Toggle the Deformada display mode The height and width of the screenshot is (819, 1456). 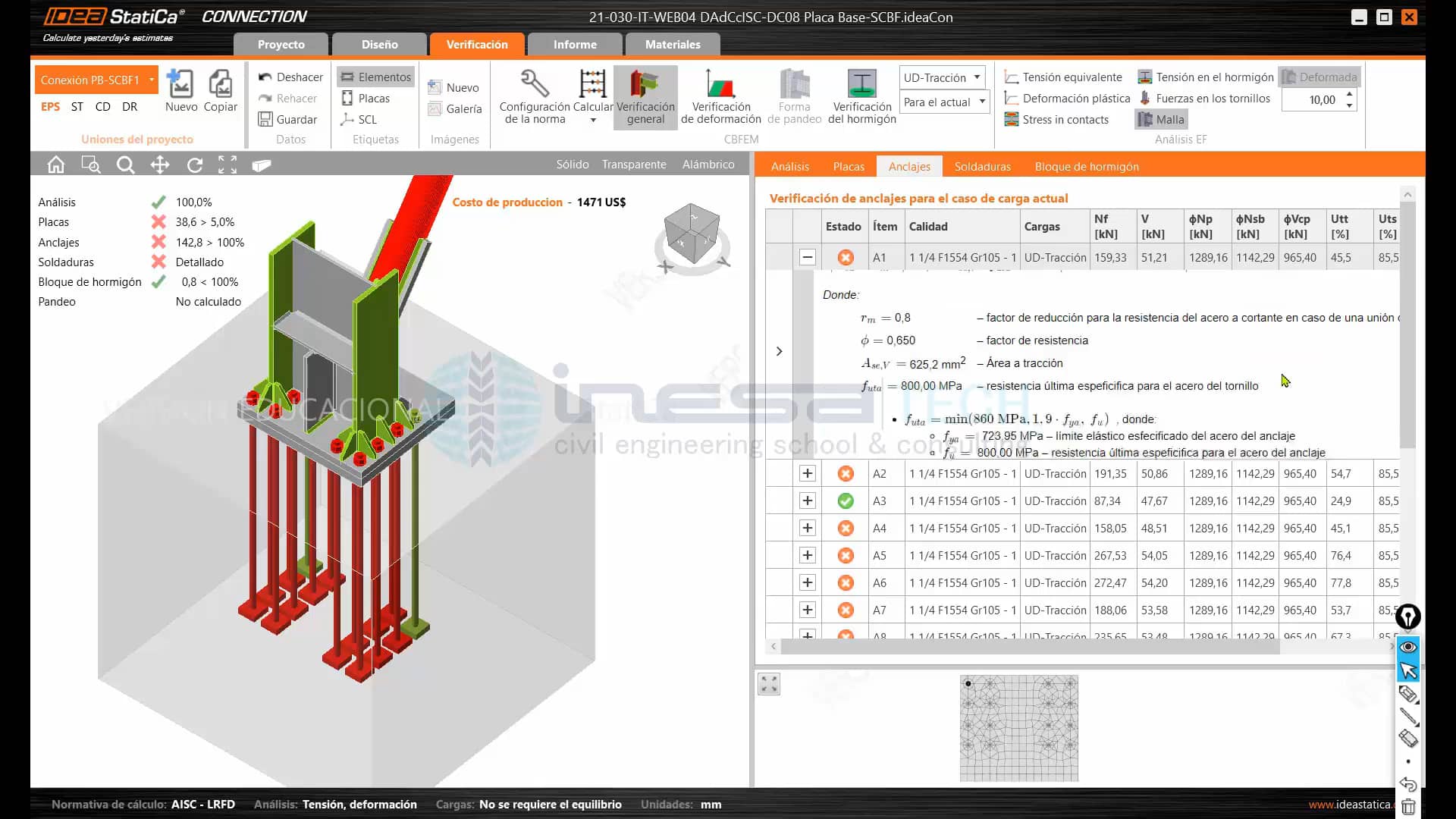click(1319, 77)
